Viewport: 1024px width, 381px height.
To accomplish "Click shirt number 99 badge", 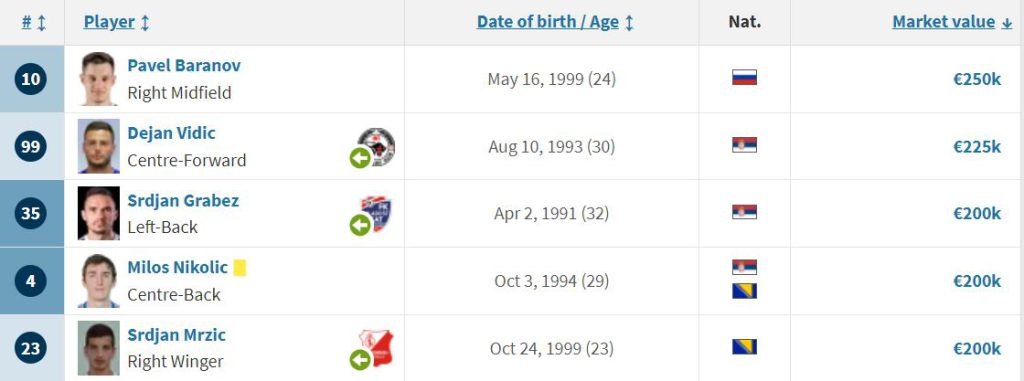I will click(31, 146).
